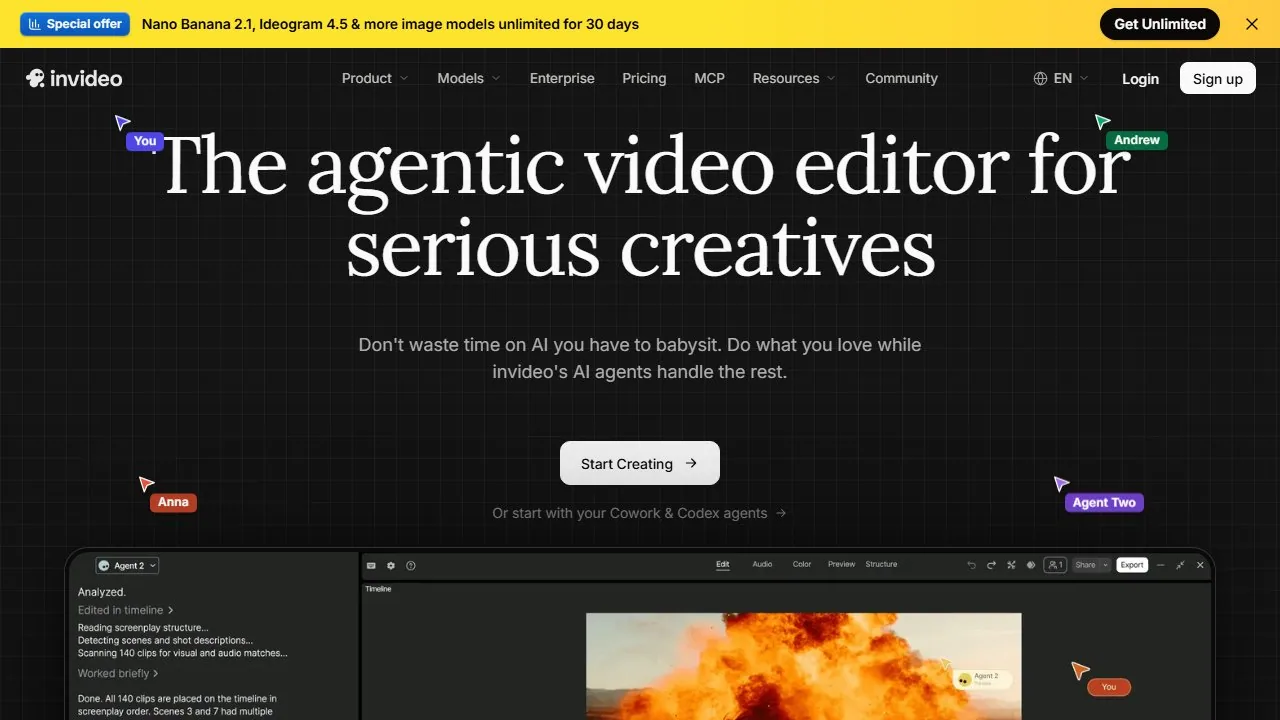Click the Get Unlimited button
This screenshot has width=1280, height=720.
coord(1160,24)
